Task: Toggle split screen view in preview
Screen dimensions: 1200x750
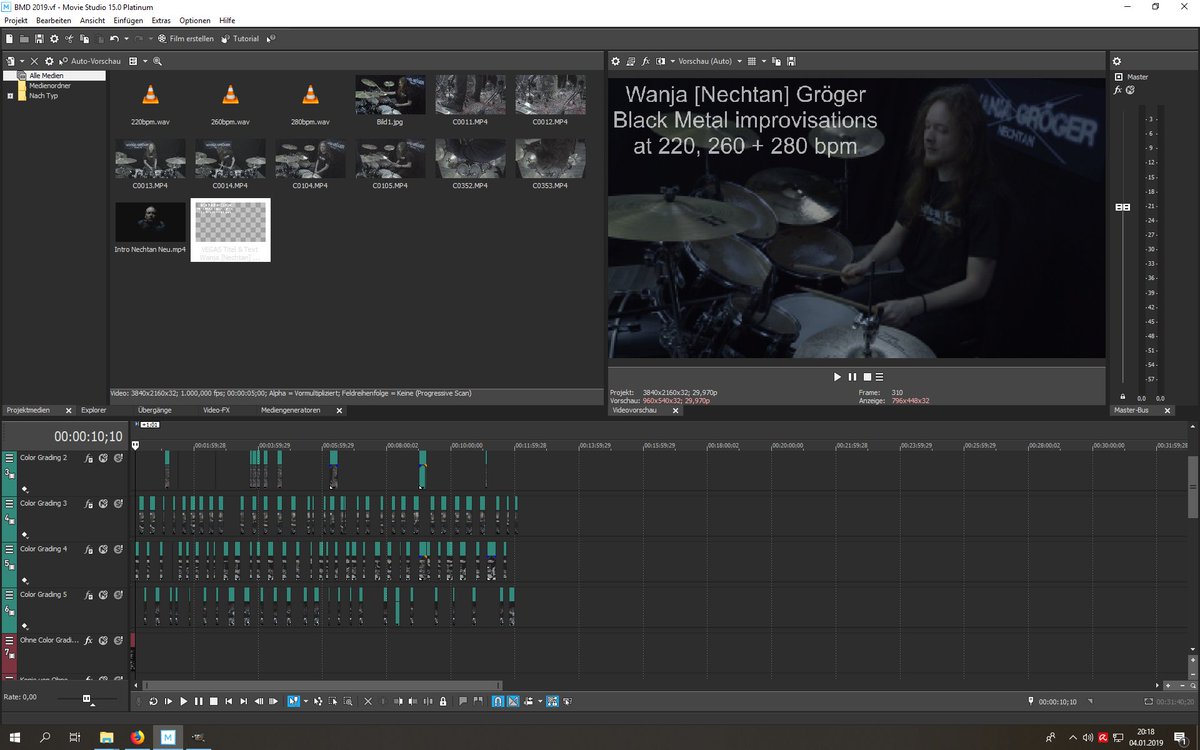Action: tap(660, 61)
